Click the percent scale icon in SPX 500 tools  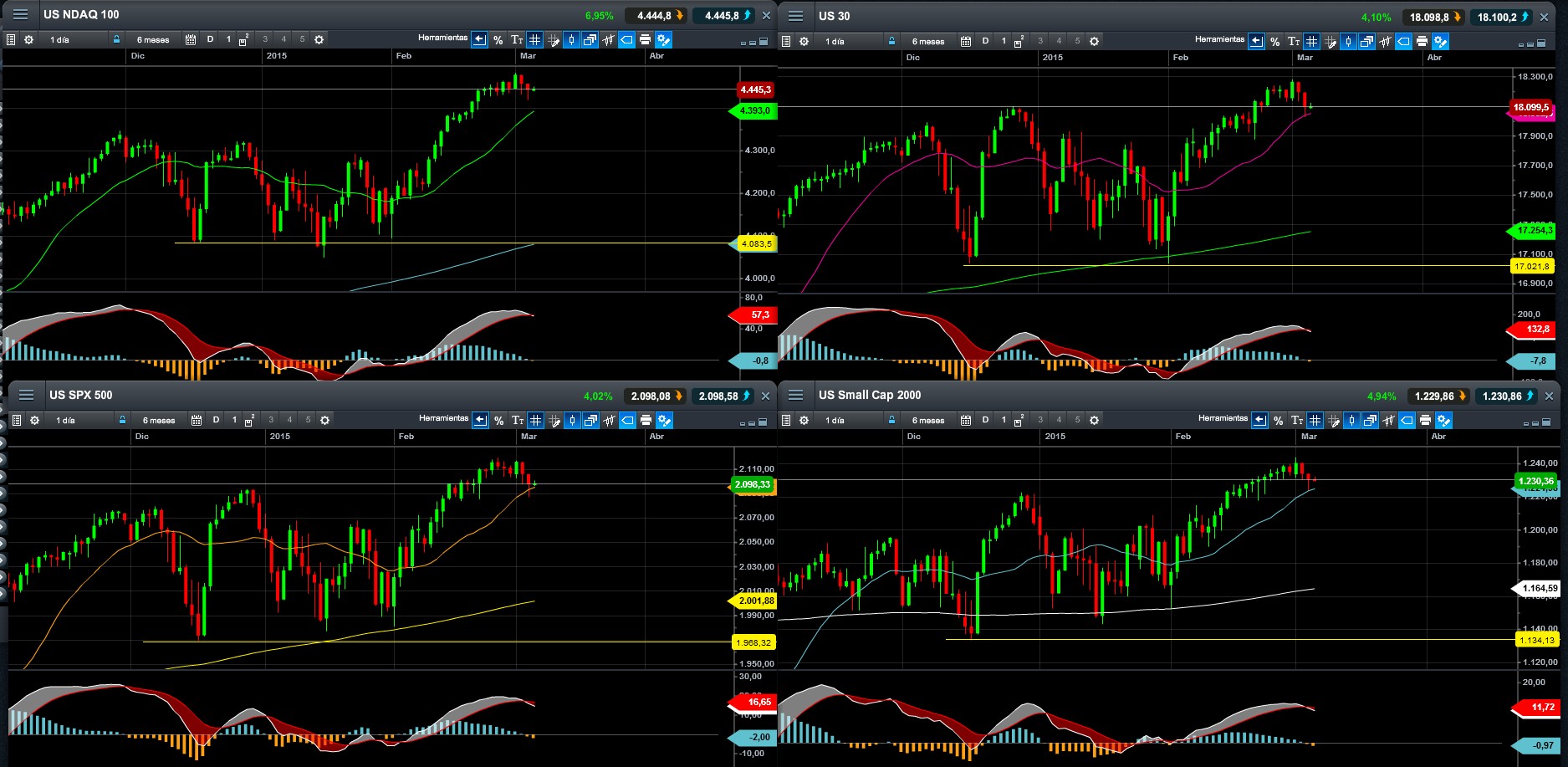[499, 420]
